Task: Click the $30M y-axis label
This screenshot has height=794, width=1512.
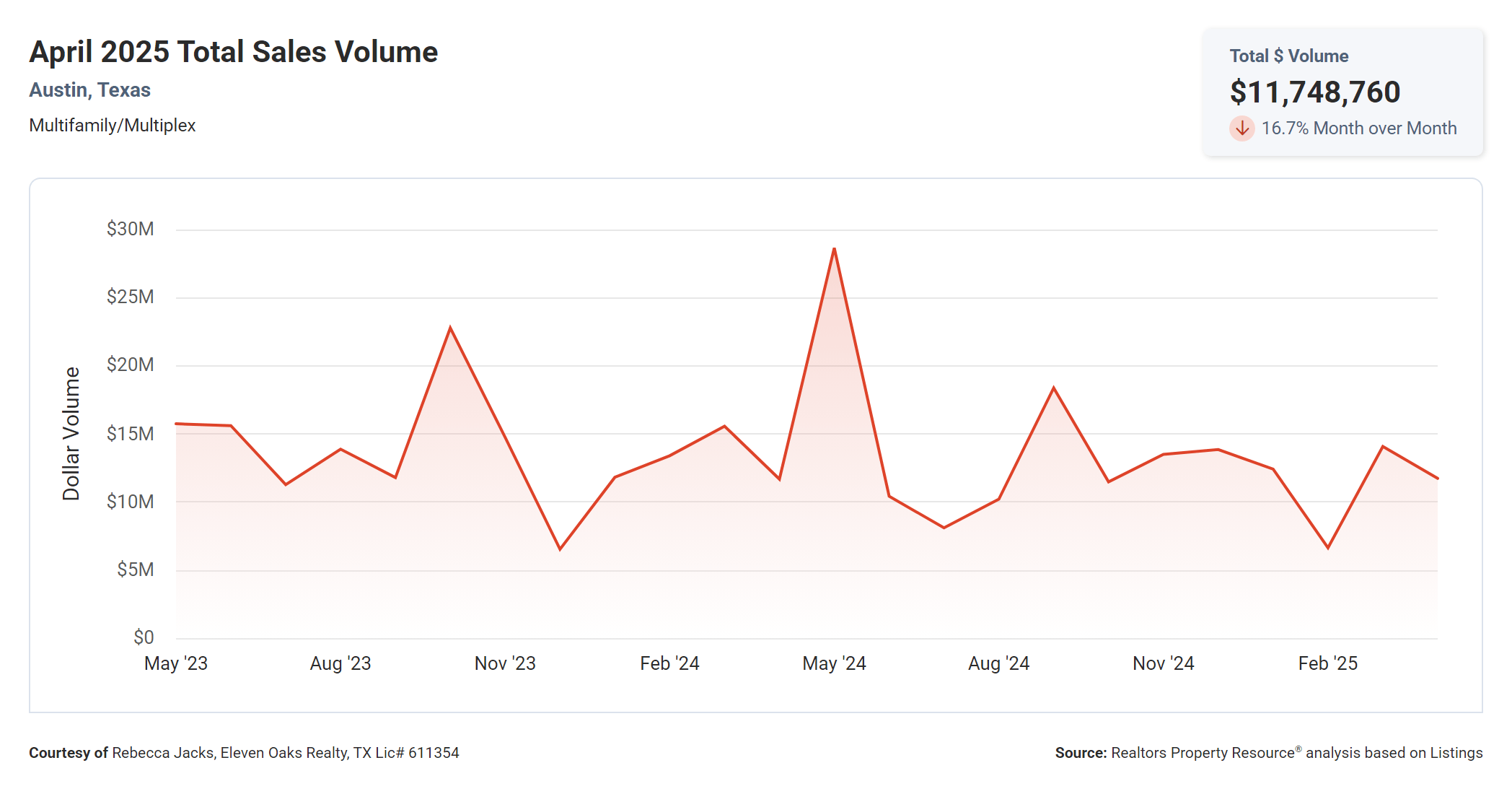Action: click(x=130, y=230)
